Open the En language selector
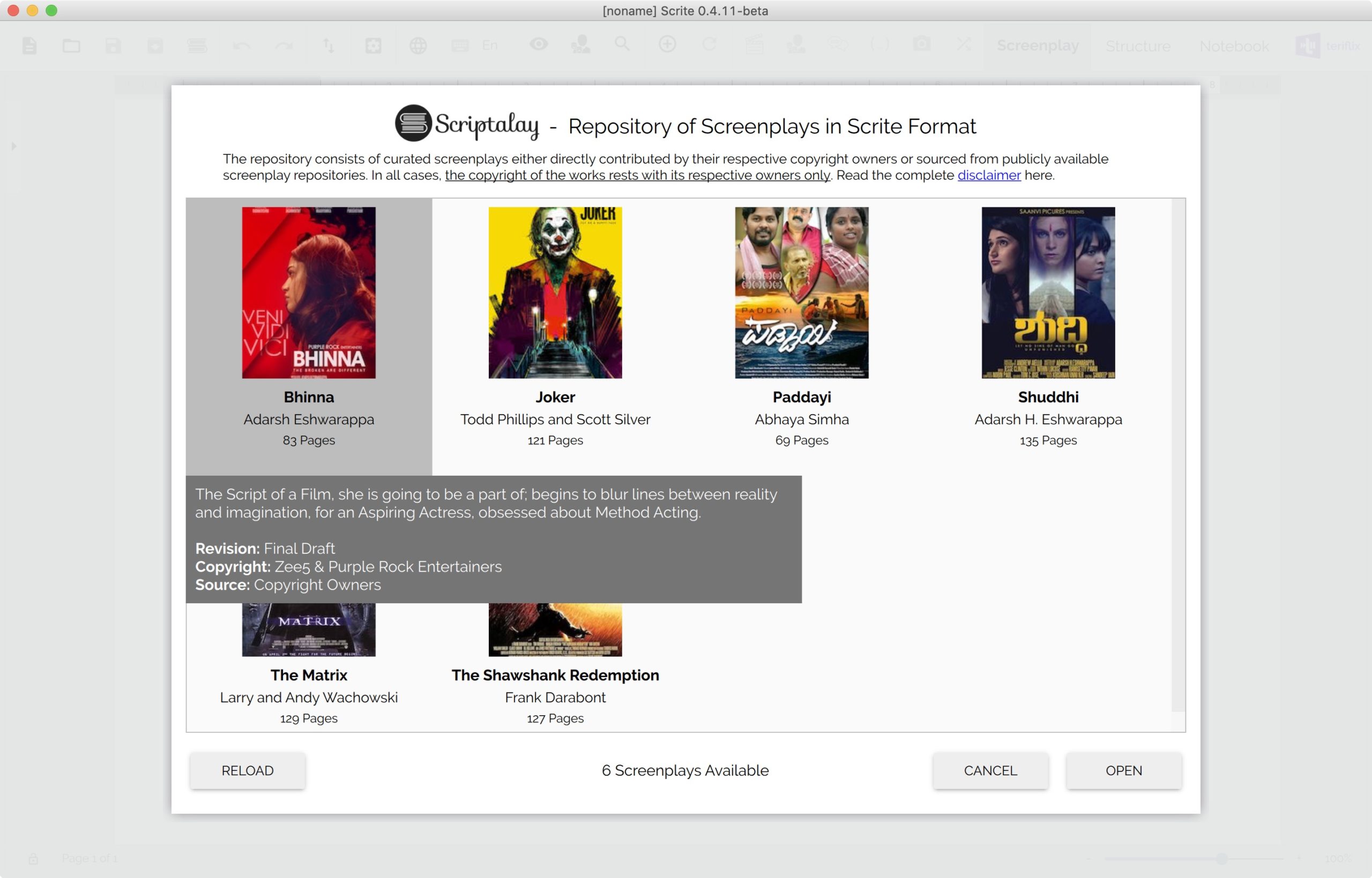Screen dimensions: 1372x878 pyautogui.click(x=490, y=46)
